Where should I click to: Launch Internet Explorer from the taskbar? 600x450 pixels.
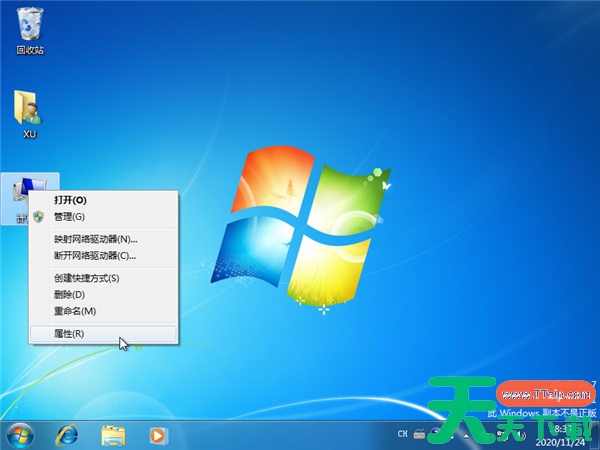68,435
